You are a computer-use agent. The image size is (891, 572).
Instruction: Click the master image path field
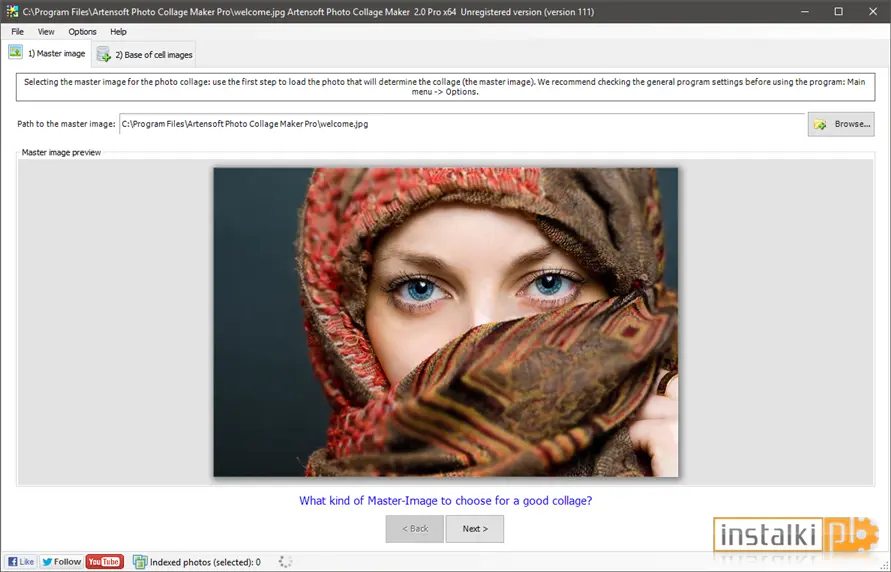(x=462, y=124)
